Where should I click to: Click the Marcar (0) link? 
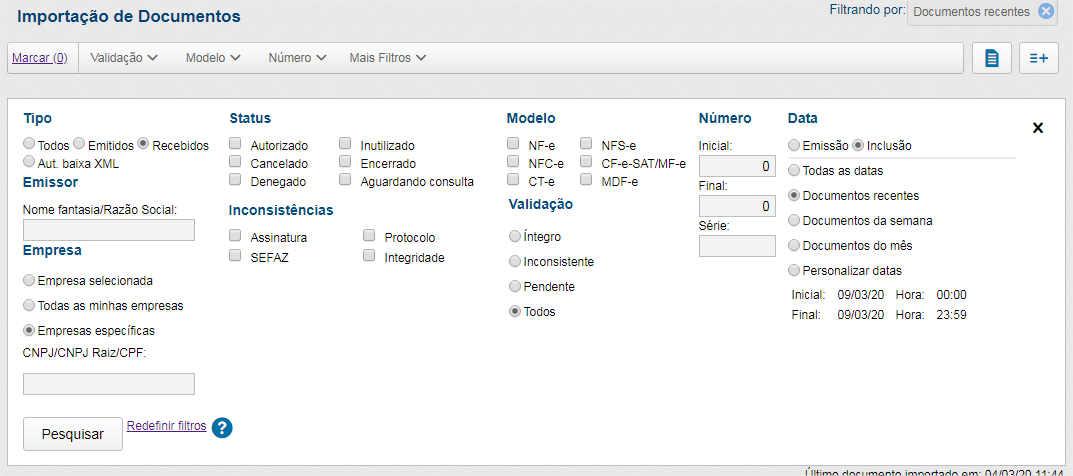coord(39,58)
